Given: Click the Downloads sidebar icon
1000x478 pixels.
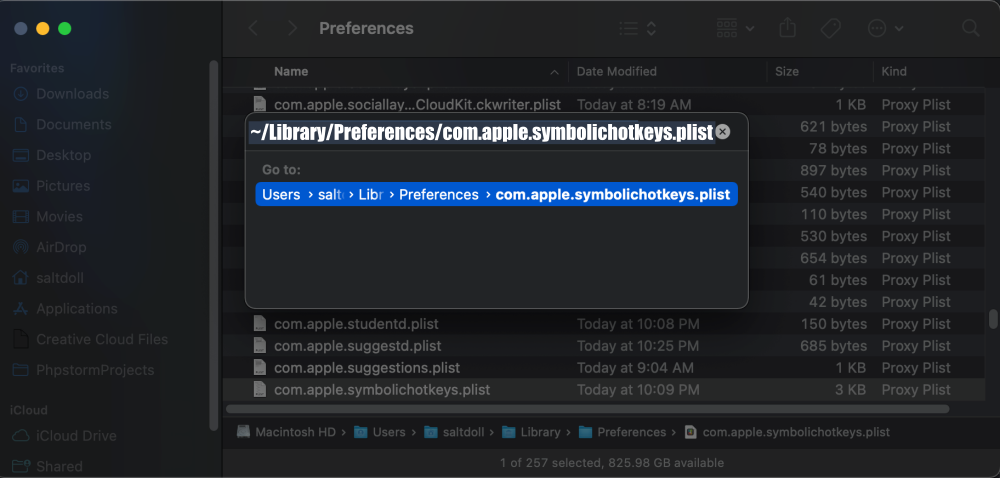Looking at the screenshot, I should 21,94.
